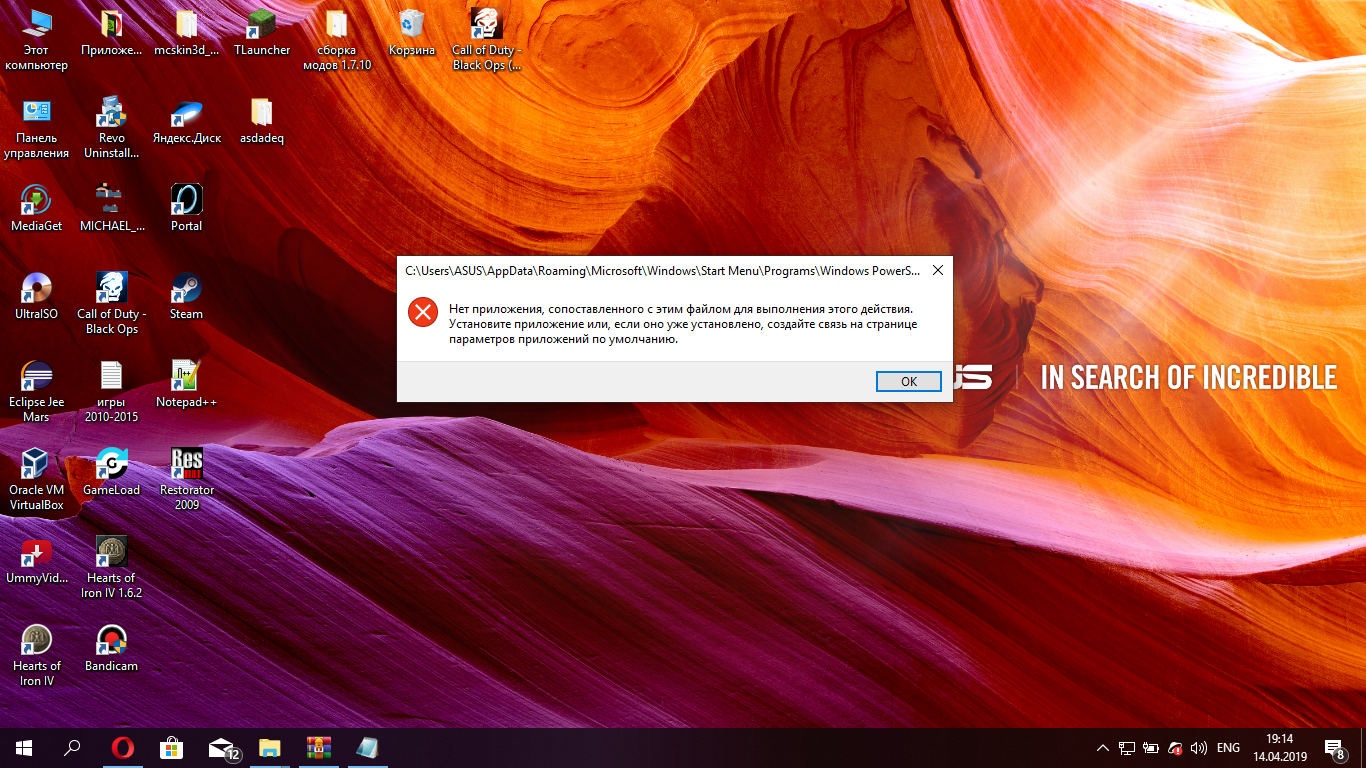Open the Windows Start menu
The height and width of the screenshot is (768, 1366).
point(24,747)
